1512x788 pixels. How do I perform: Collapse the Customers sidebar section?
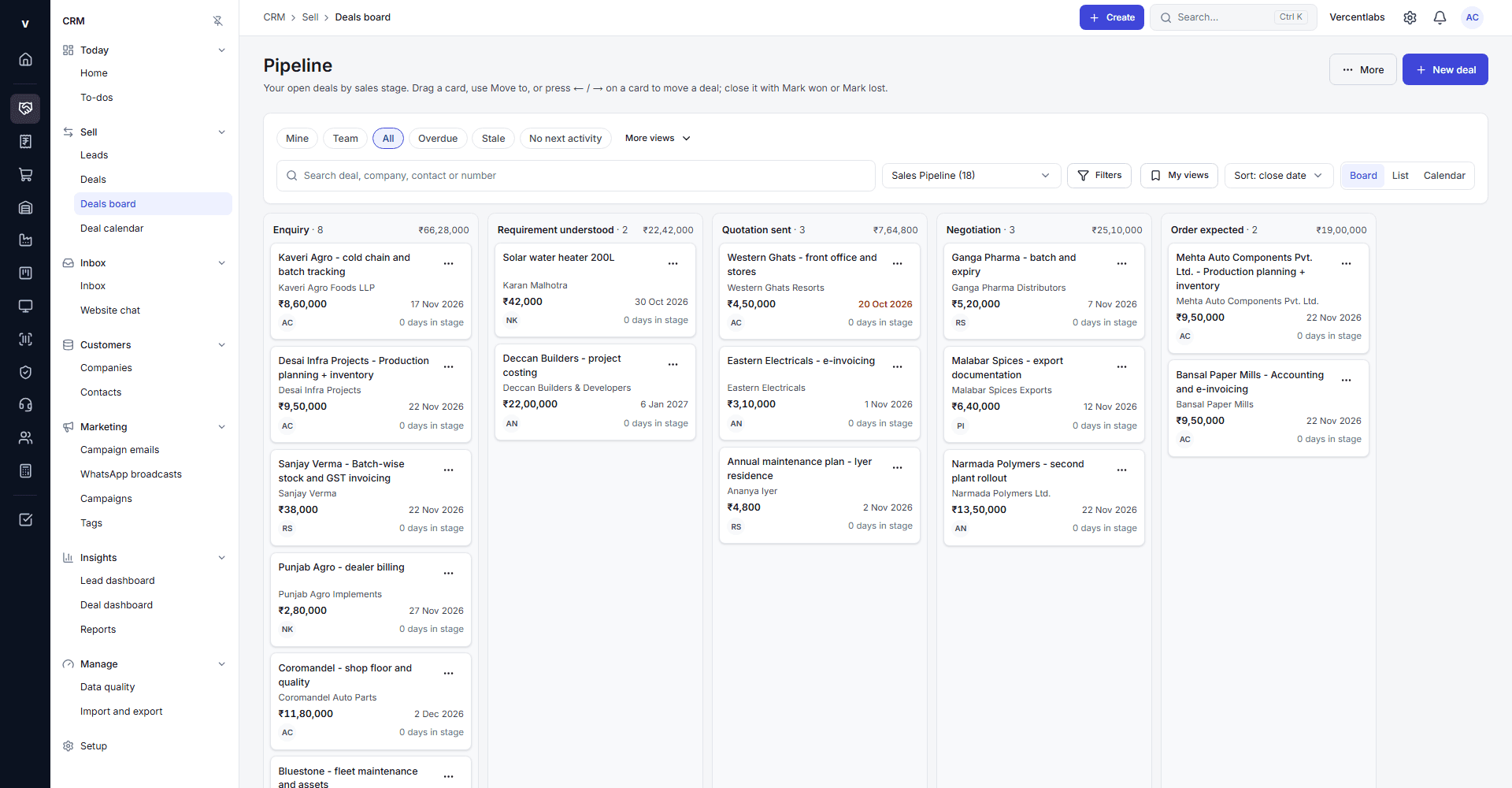click(x=221, y=345)
